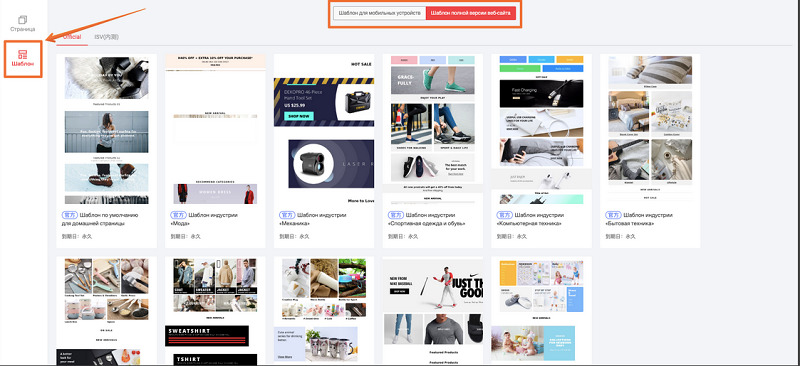The width and height of the screenshot is (800, 366).
Task: Open the kitchen utensils template thumbnail
Action: (x=107, y=311)
